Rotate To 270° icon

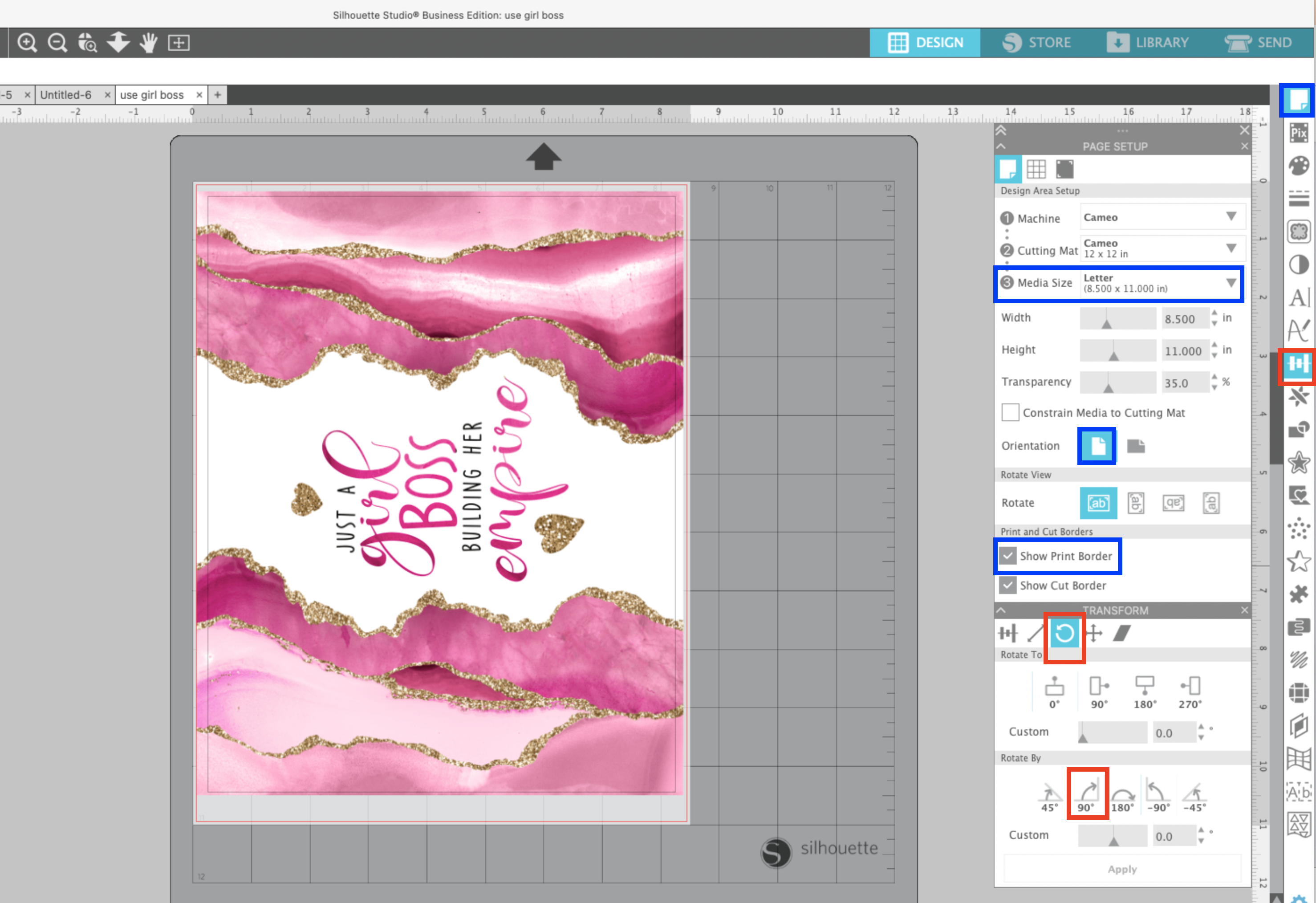pyautogui.click(x=1190, y=692)
